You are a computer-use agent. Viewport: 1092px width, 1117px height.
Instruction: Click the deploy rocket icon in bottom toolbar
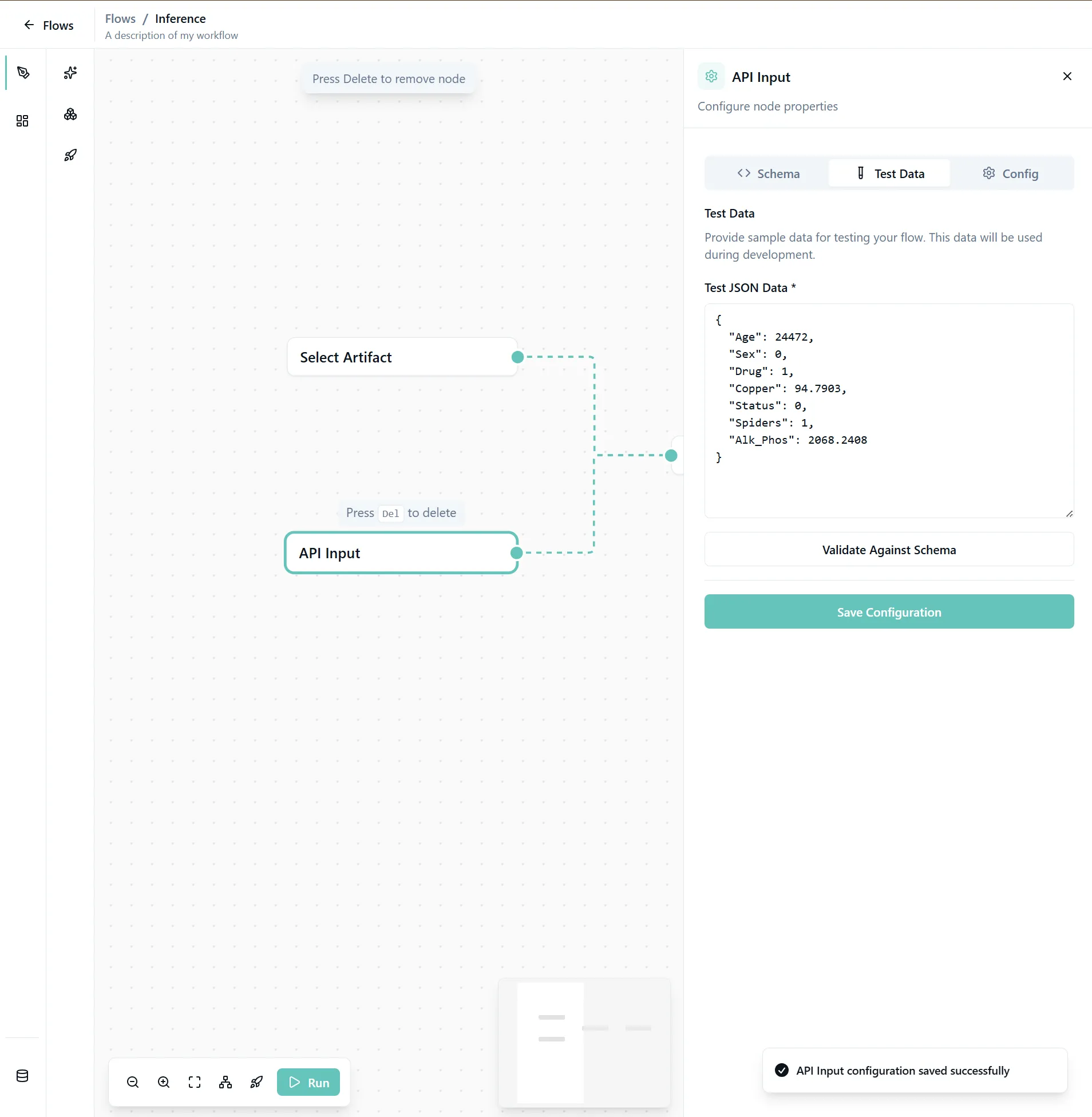point(256,1082)
